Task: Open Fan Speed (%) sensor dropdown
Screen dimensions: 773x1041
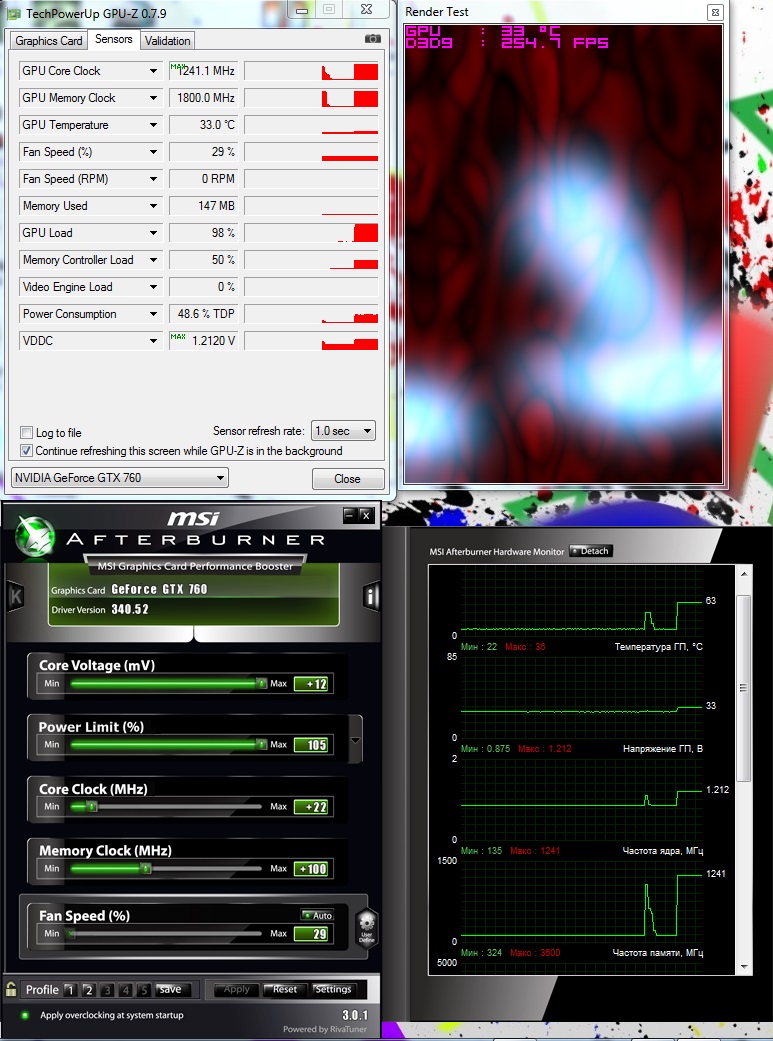Action: coord(153,152)
